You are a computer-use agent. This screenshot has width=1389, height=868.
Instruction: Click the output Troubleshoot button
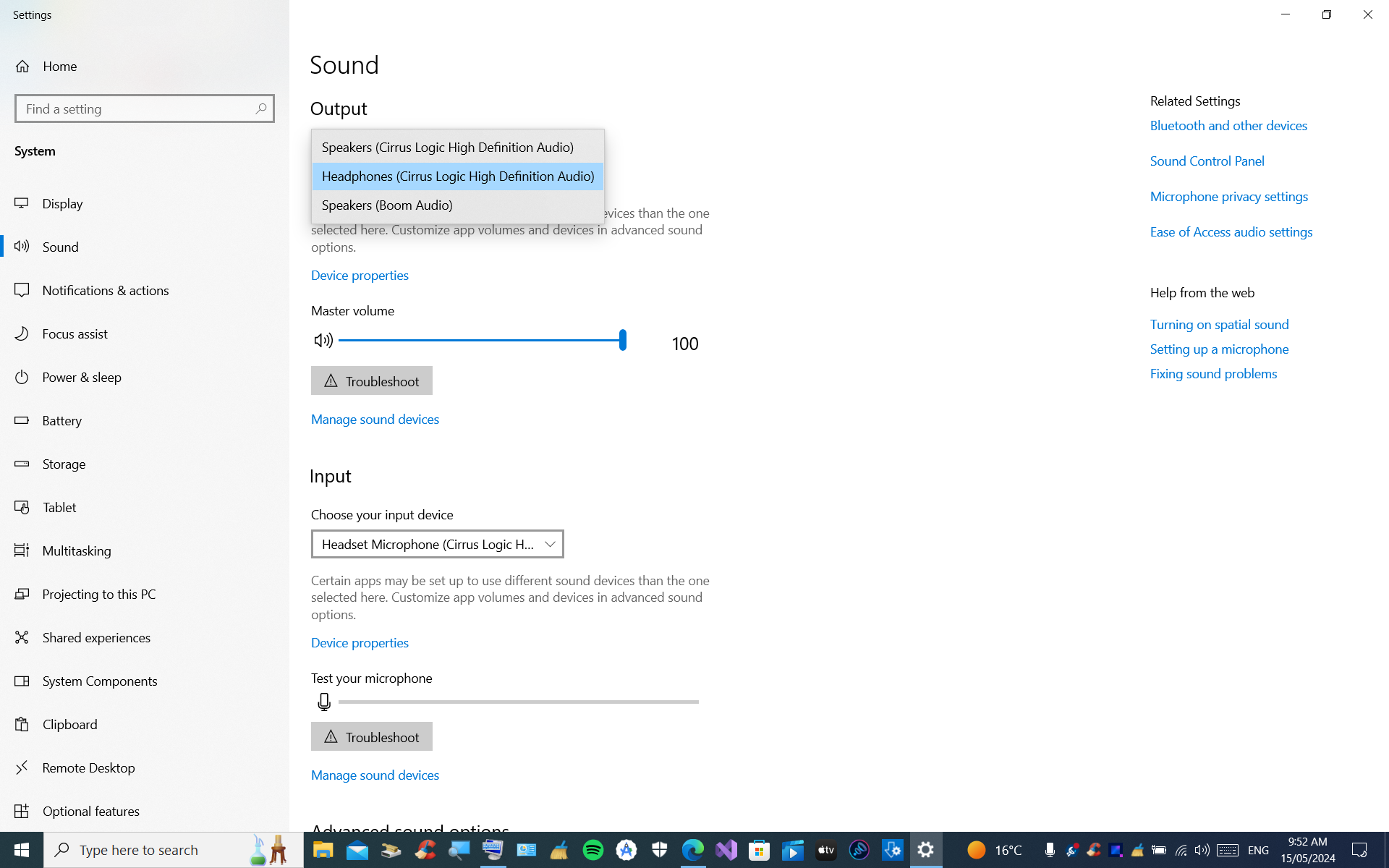[x=371, y=380]
